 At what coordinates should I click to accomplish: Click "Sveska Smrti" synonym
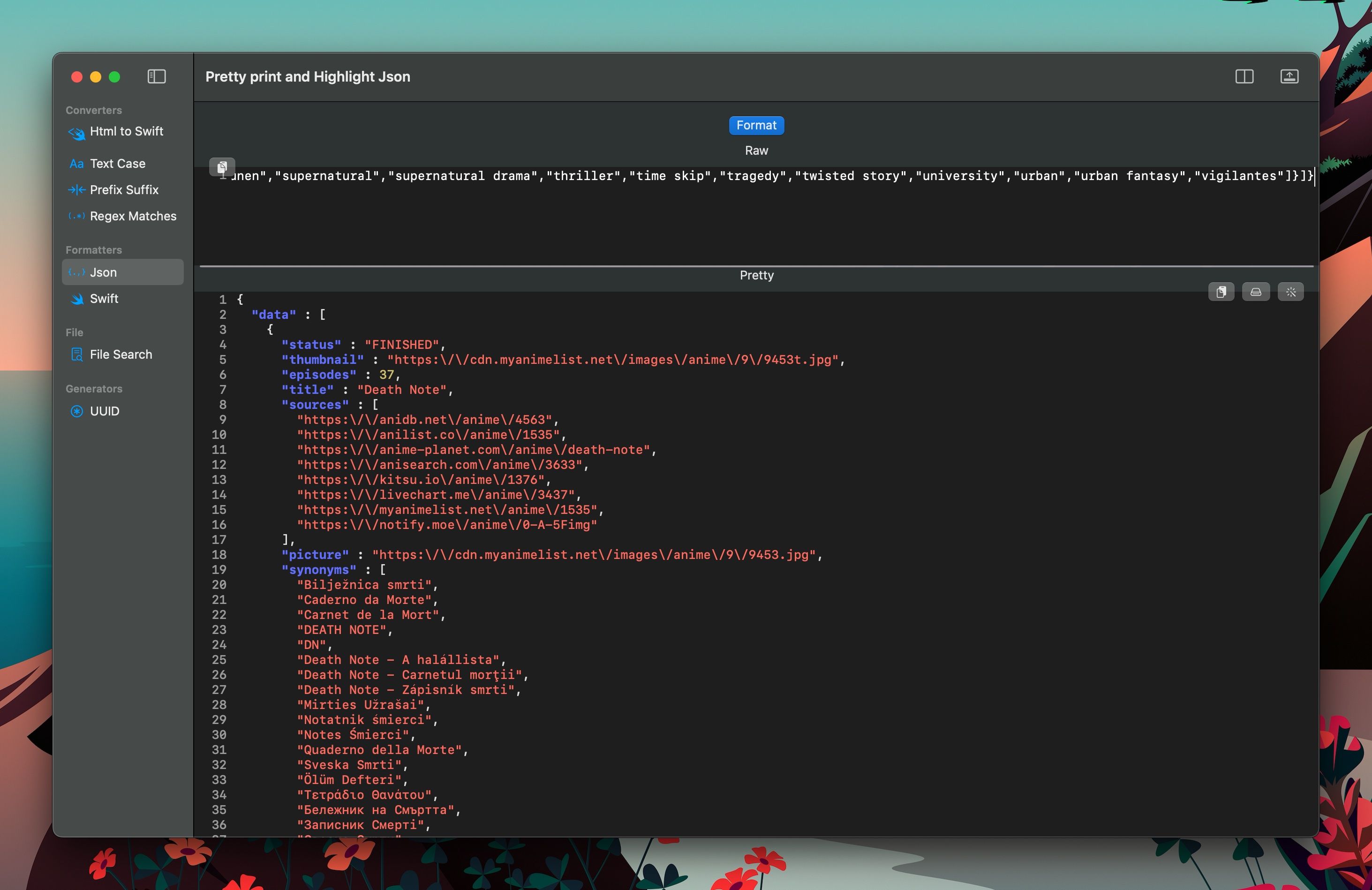tap(349, 764)
